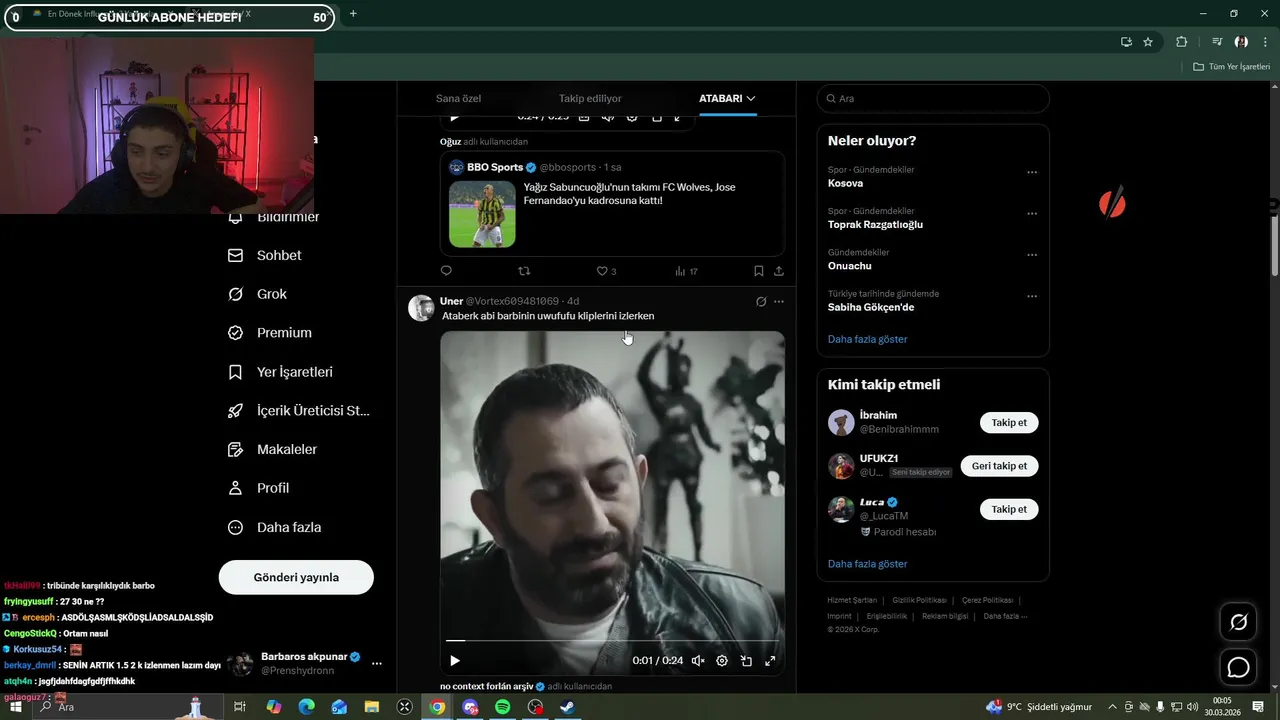Open Microsoft Edge in the taskbar
This screenshot has height=720, width=1280.
tap(307, 707)
